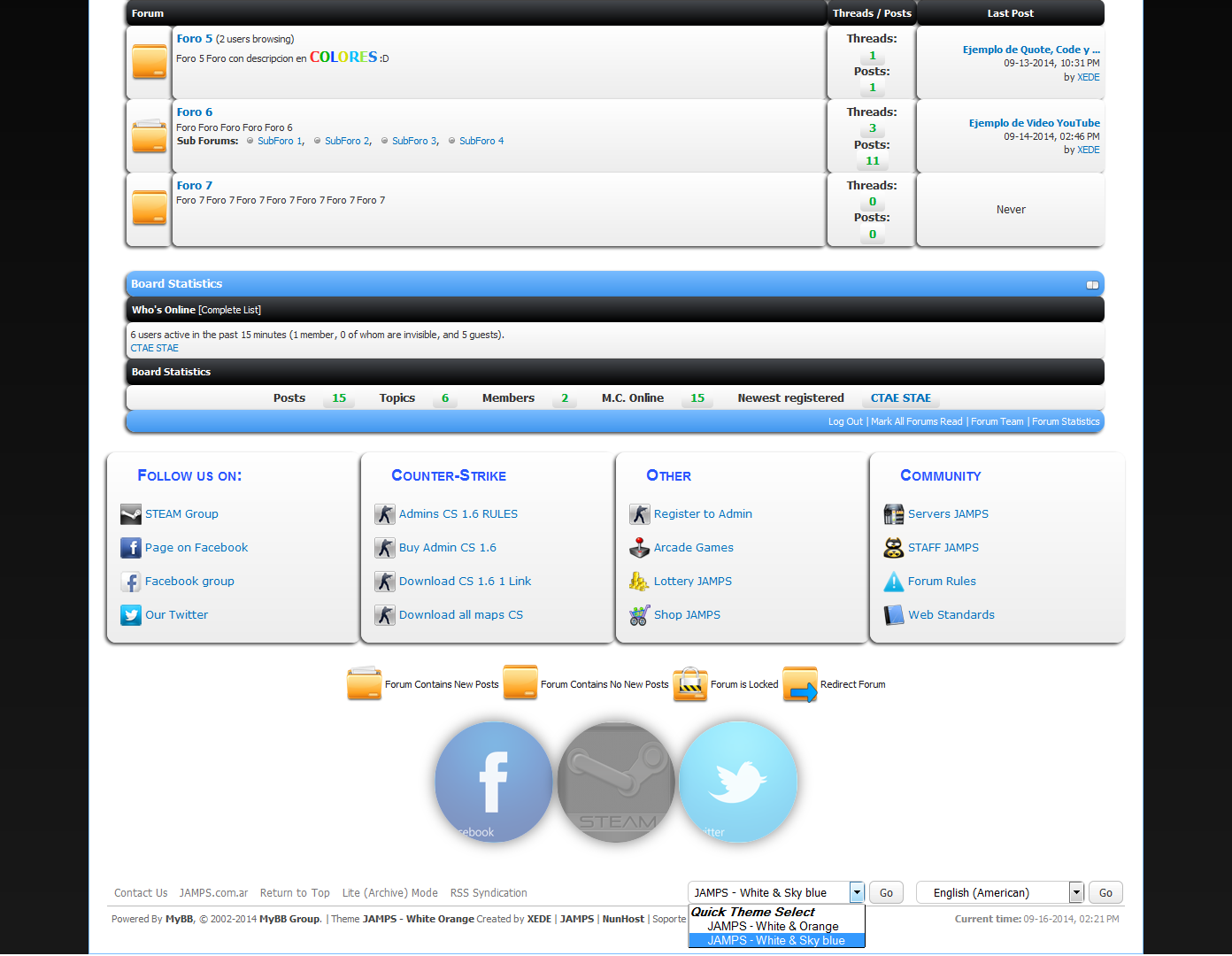This screenshot has height=956, width=1232.
Task: Click the STEAM Group icon
Action: (131, 514)
